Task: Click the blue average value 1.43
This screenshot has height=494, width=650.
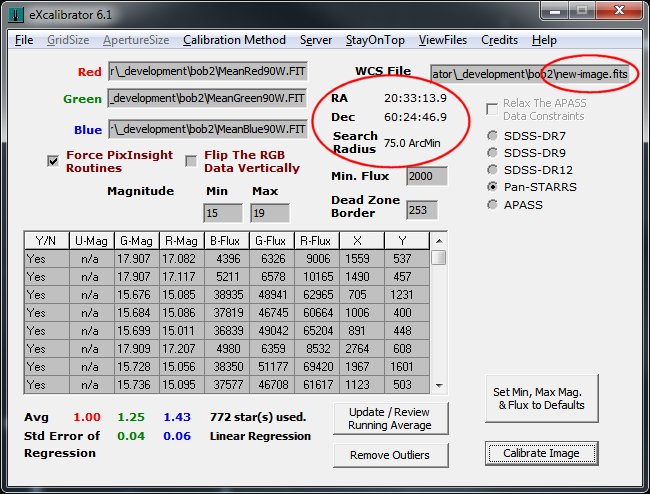Action: [x=177, y=417]
